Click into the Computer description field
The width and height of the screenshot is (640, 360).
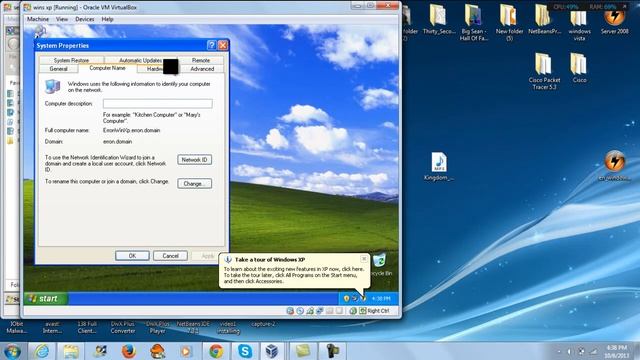click(x=158, y=104)
